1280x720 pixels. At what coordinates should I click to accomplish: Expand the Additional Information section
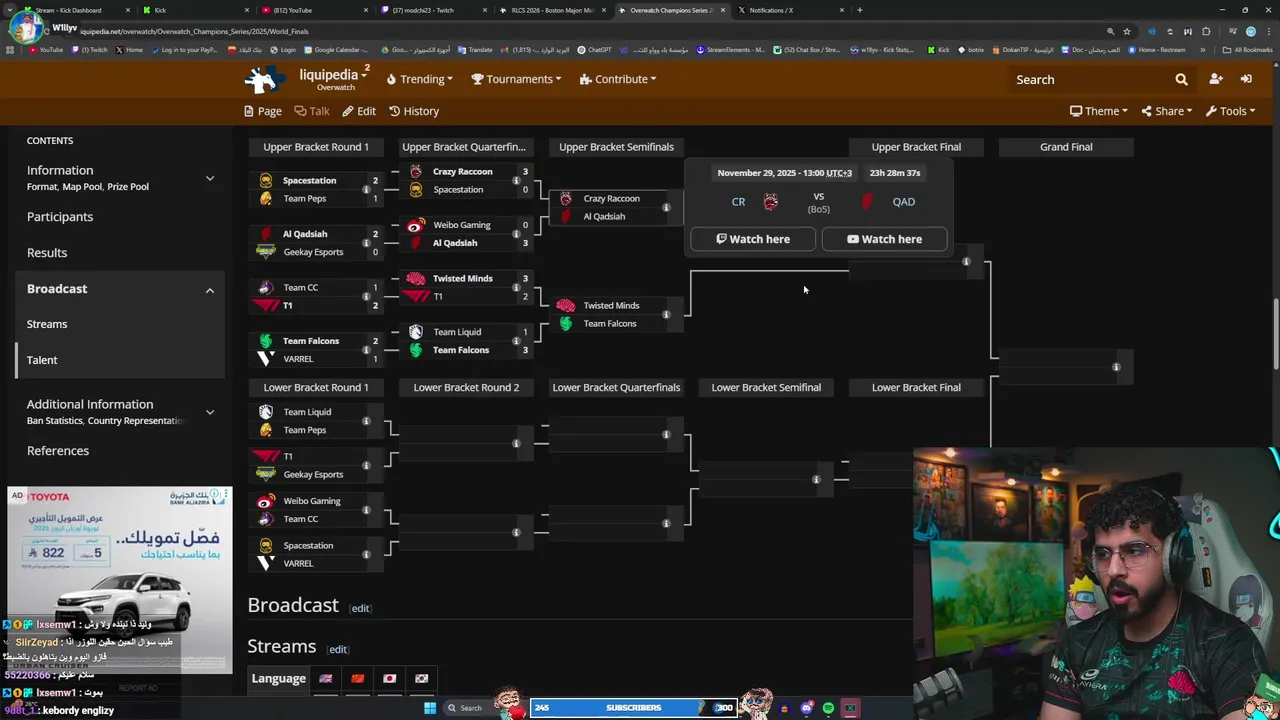[x=209, y=412]
